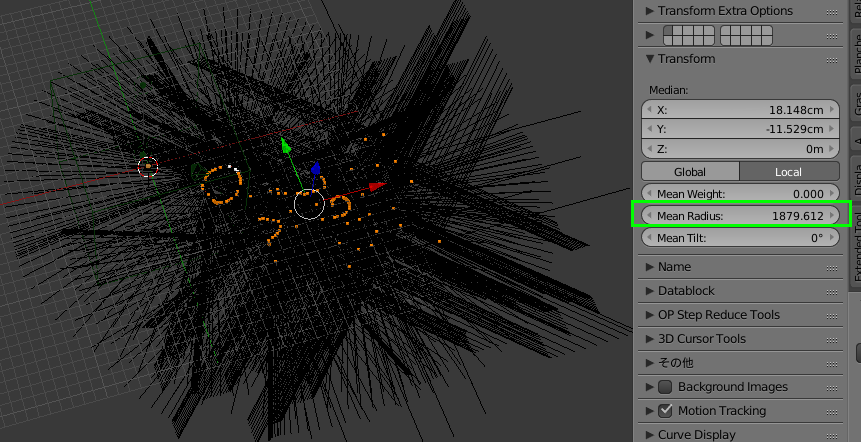Viewport: 861px width, 442px height.
Task: Select the Local coordinate space button
Action: [x=789, y=171]
